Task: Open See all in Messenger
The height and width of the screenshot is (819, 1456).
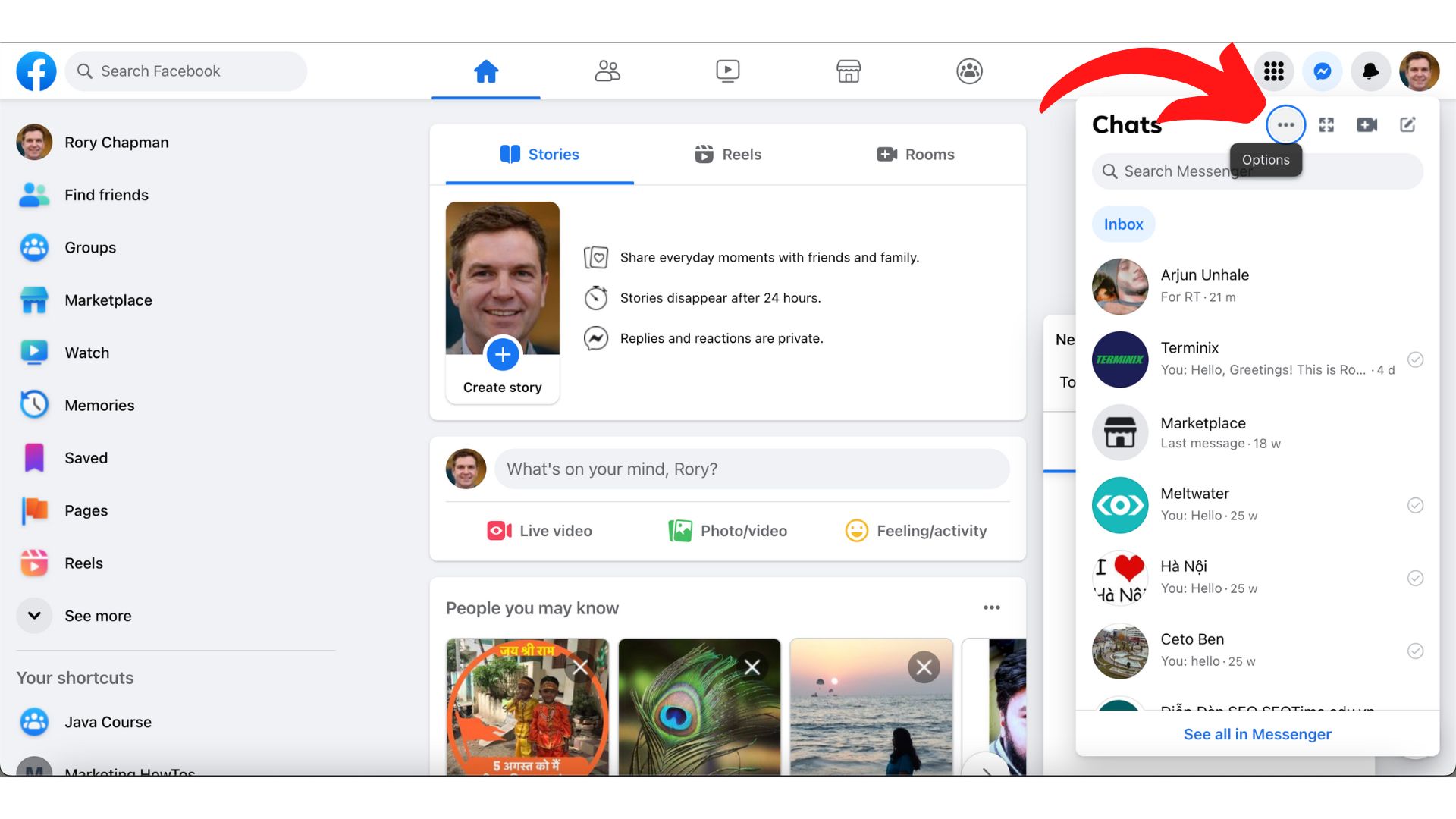Action: click(x=1257, y=733)
